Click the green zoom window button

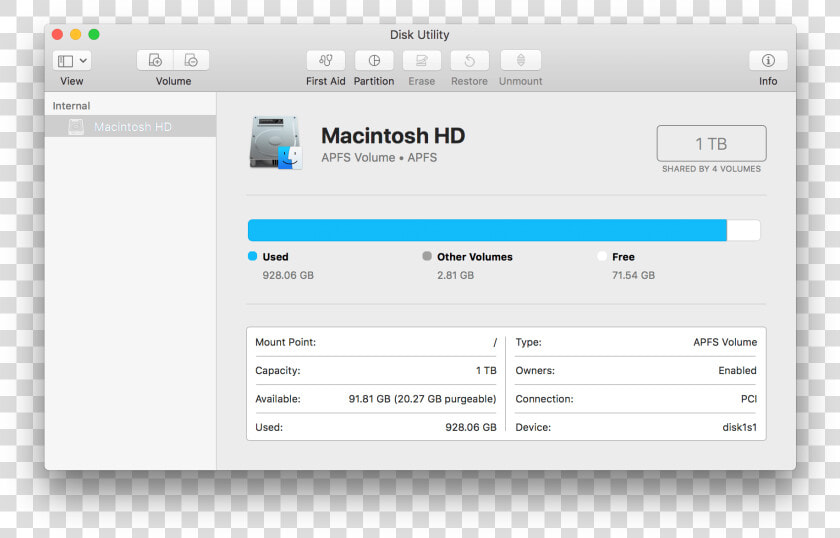pos(94,34)
